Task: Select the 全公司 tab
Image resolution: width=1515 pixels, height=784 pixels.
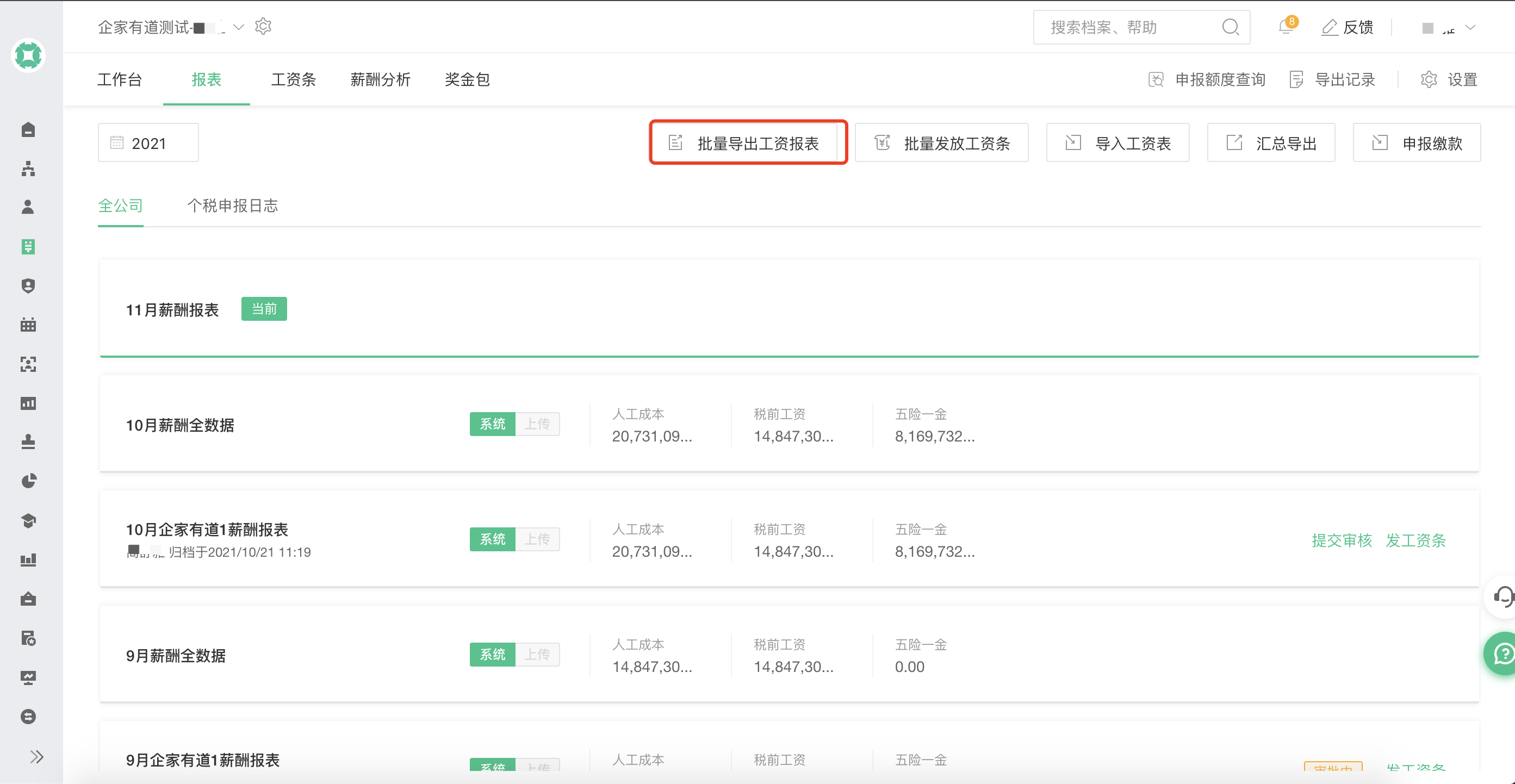Action: (121, 206)
